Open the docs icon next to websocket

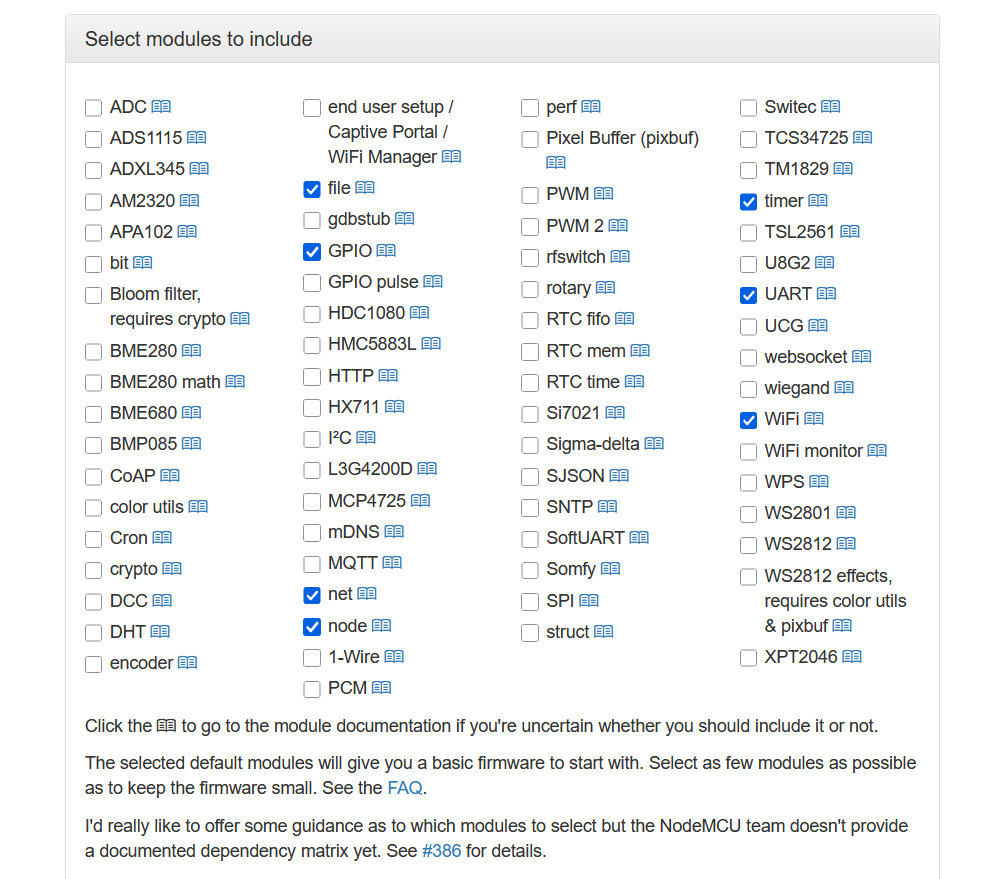(861, 357)
